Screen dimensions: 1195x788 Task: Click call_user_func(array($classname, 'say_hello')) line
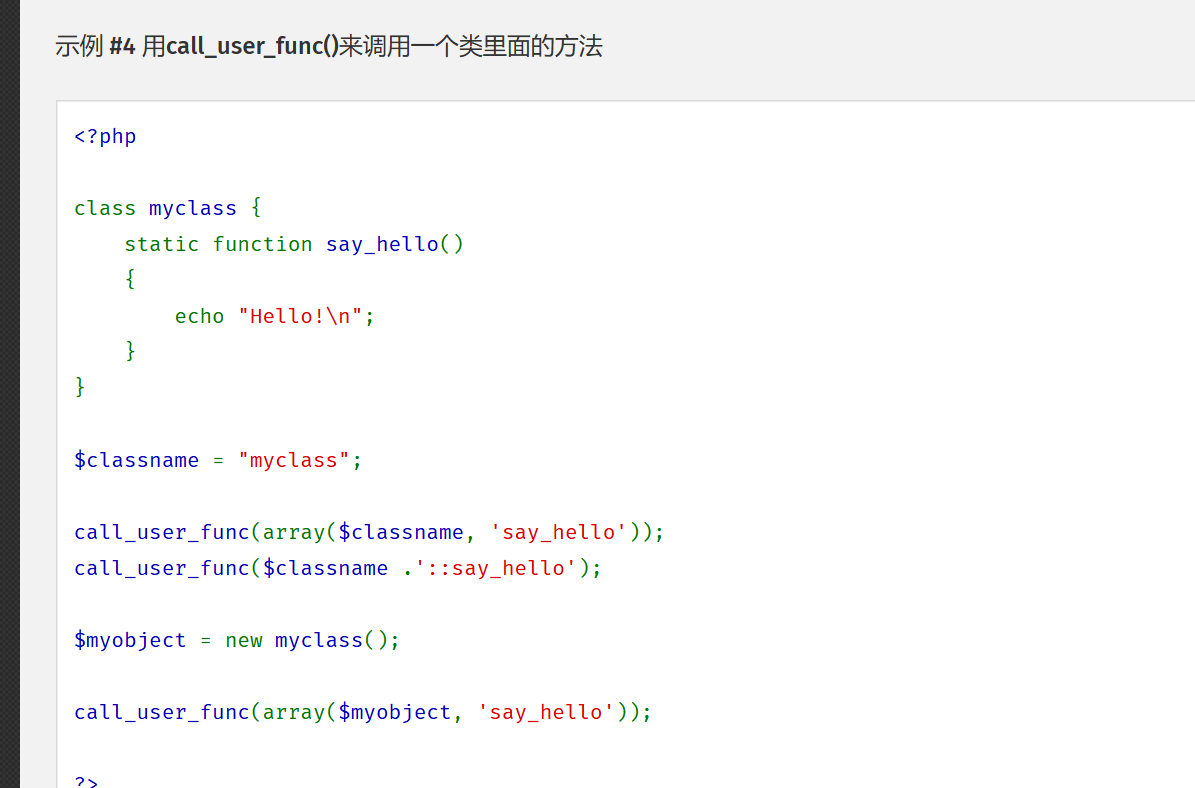(x=369, y=532)
